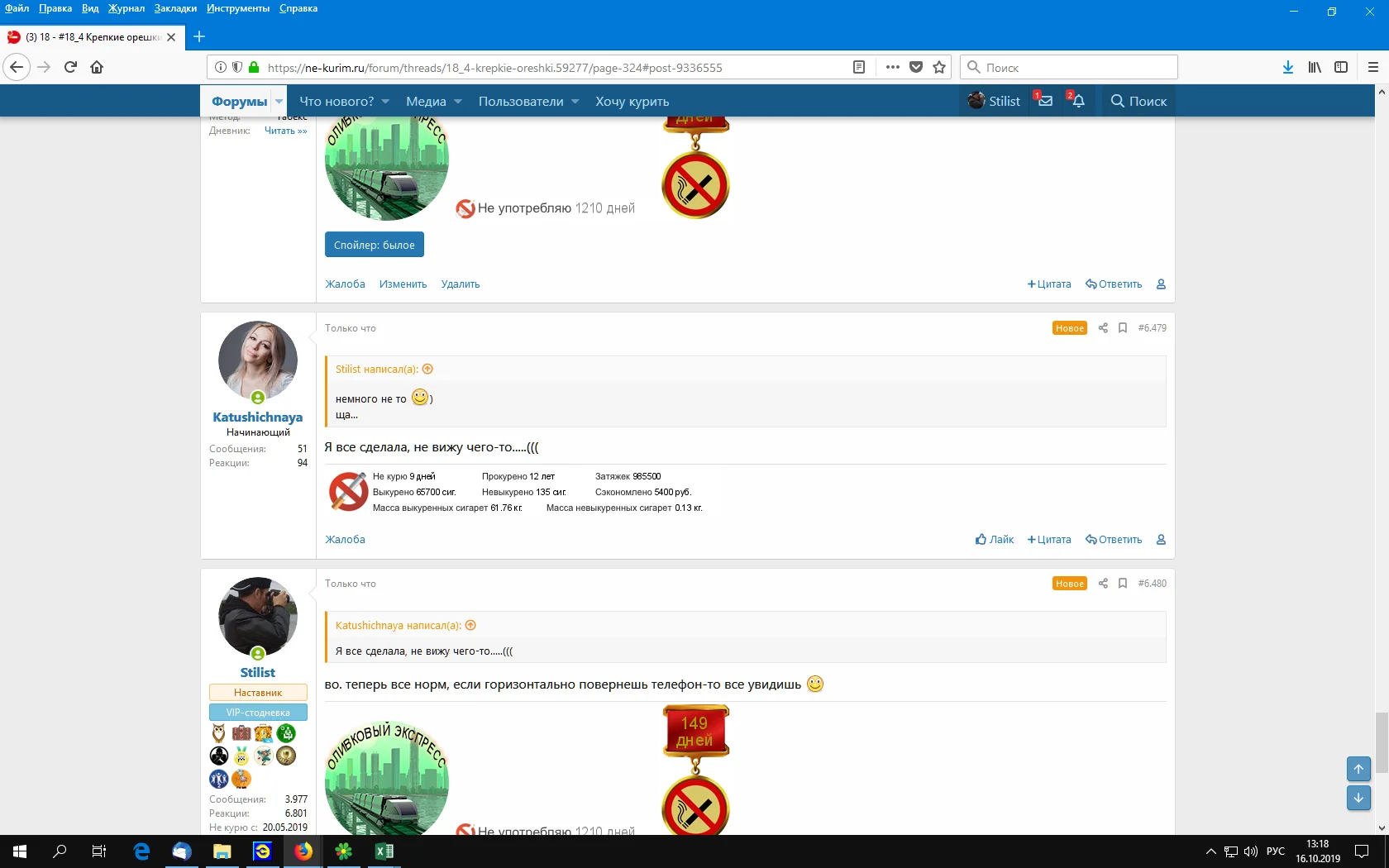Viewport: 1389px width, 868px height.
Task: Open Windows taskbar search
Action: pos(60,851)
